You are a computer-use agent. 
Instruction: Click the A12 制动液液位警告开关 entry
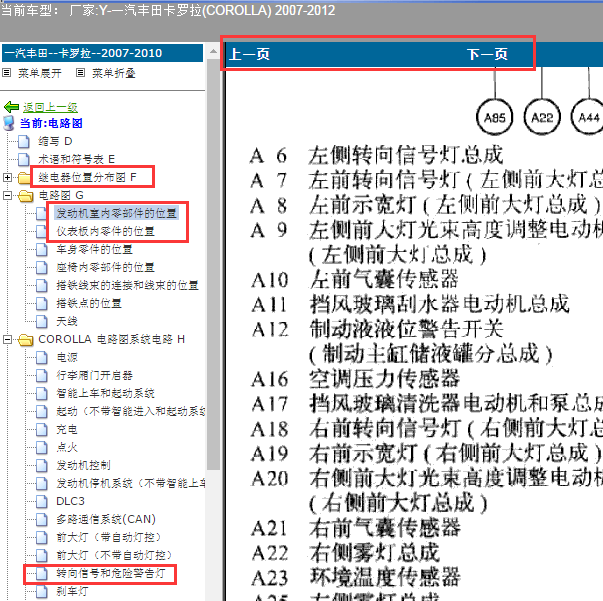[378, 329]
